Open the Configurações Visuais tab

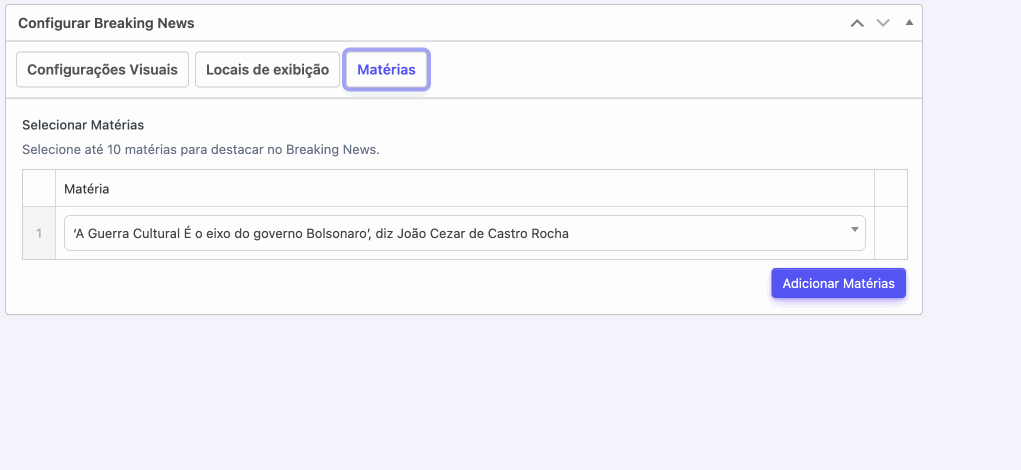point(102,70)
